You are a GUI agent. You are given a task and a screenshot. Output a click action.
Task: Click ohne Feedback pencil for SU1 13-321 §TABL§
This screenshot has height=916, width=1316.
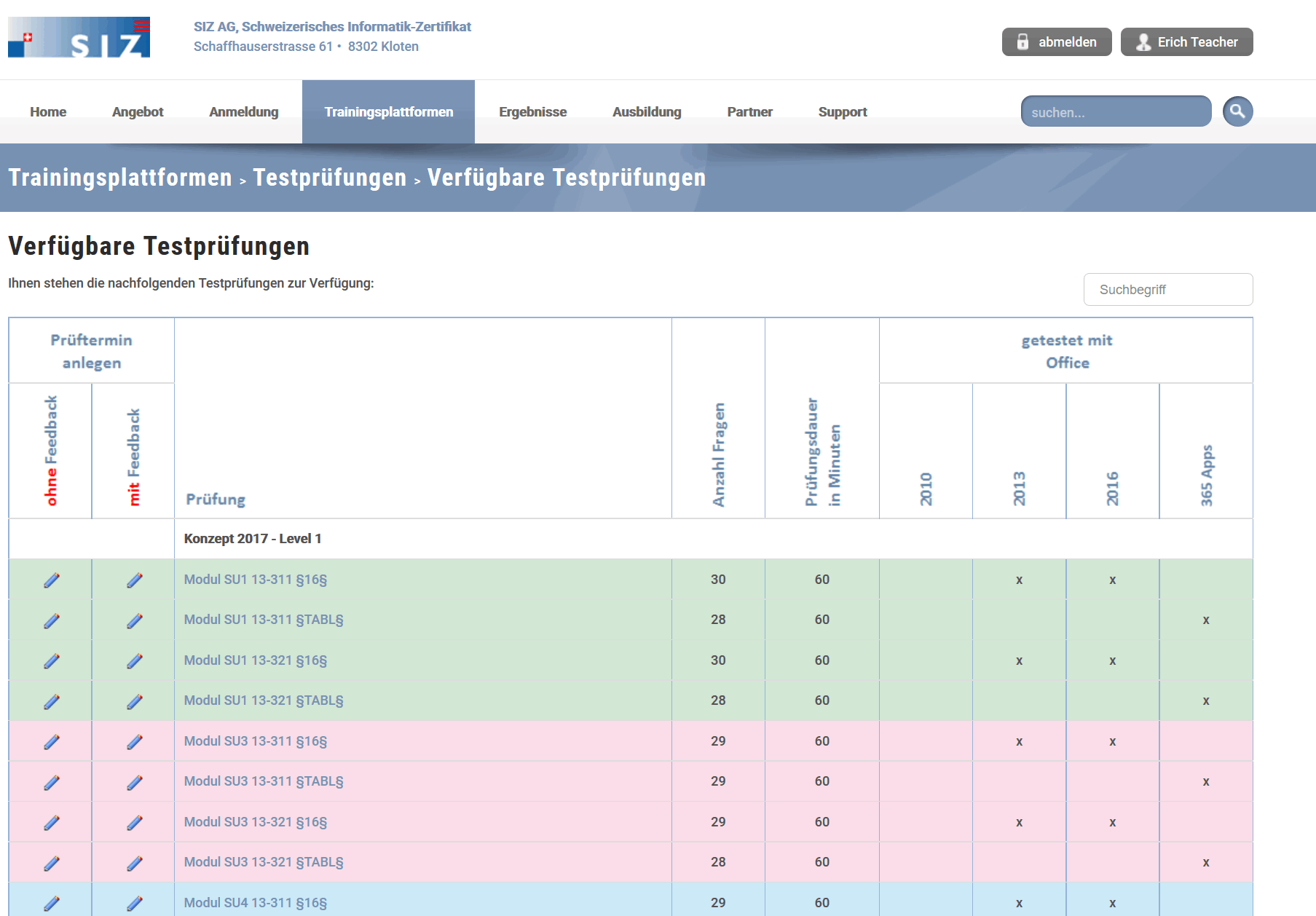click(x=51, y=701)
